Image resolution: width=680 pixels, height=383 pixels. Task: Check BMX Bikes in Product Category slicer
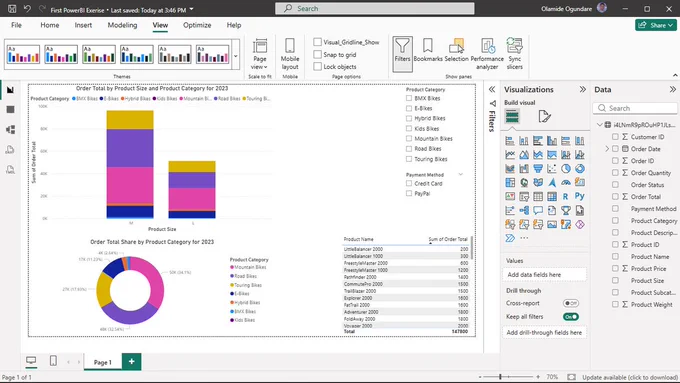(409, 98)
